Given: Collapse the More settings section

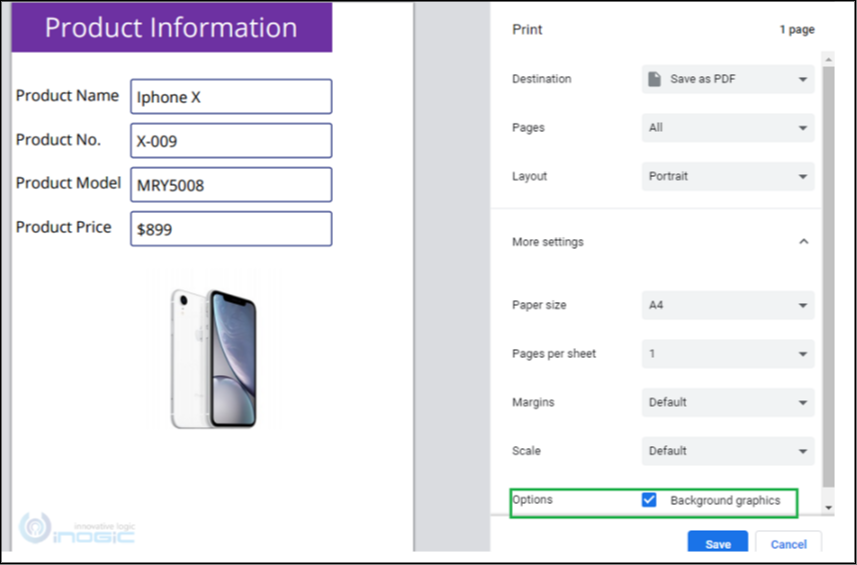Looking at the screenshot, I should (x=803, y=242).
